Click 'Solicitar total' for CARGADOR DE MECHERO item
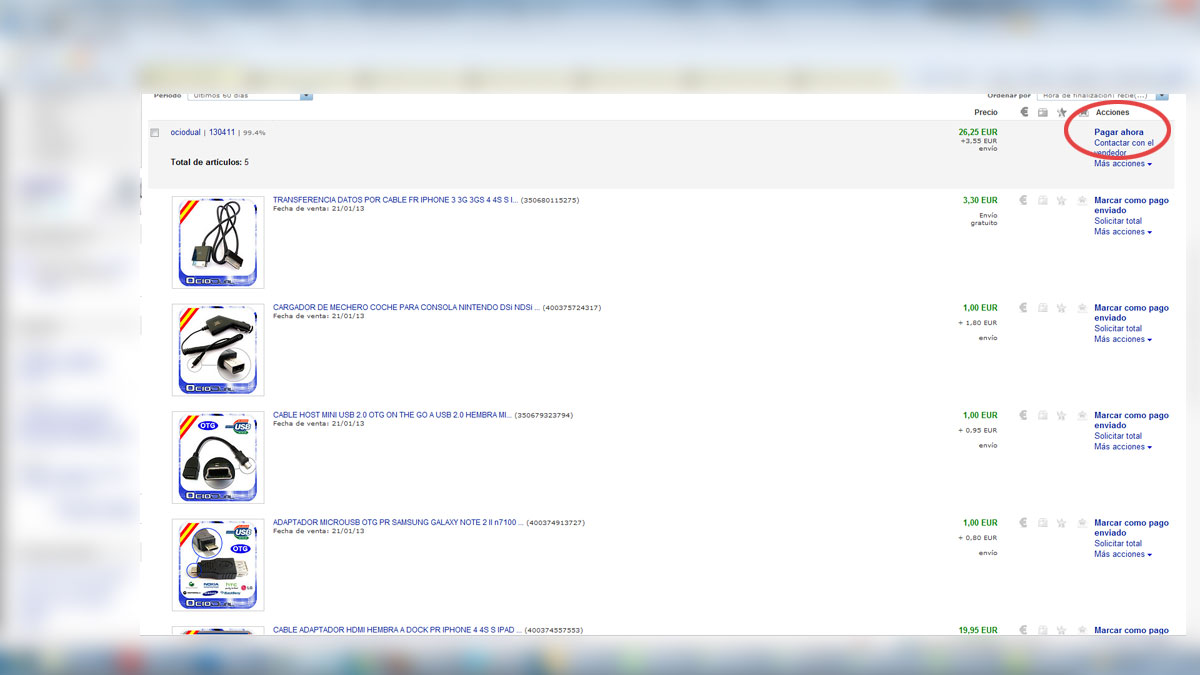 coord(1118,329)
